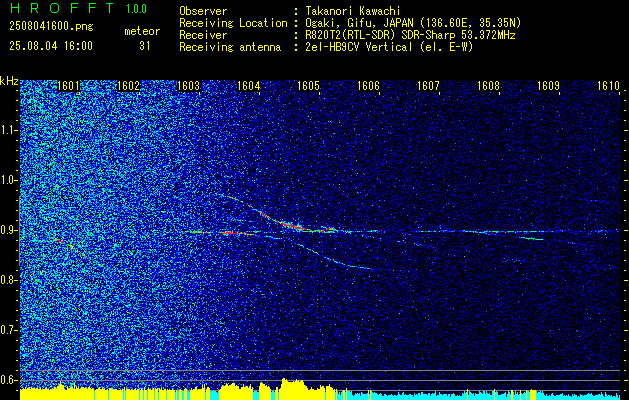Click the Ogaki, Gifu, JAPAN location value

coord(413,23)
